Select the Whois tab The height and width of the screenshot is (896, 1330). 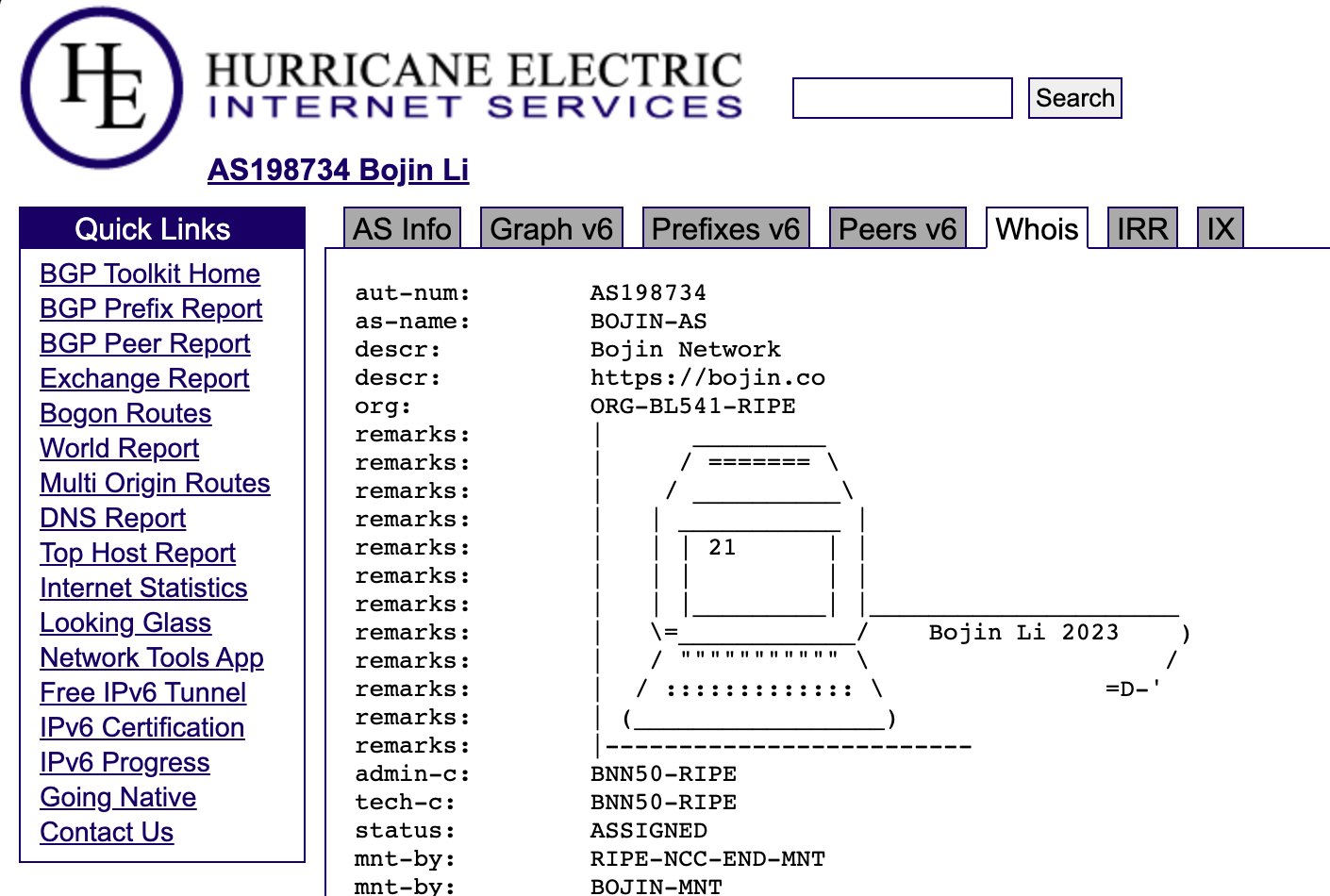coord(1037,228)
